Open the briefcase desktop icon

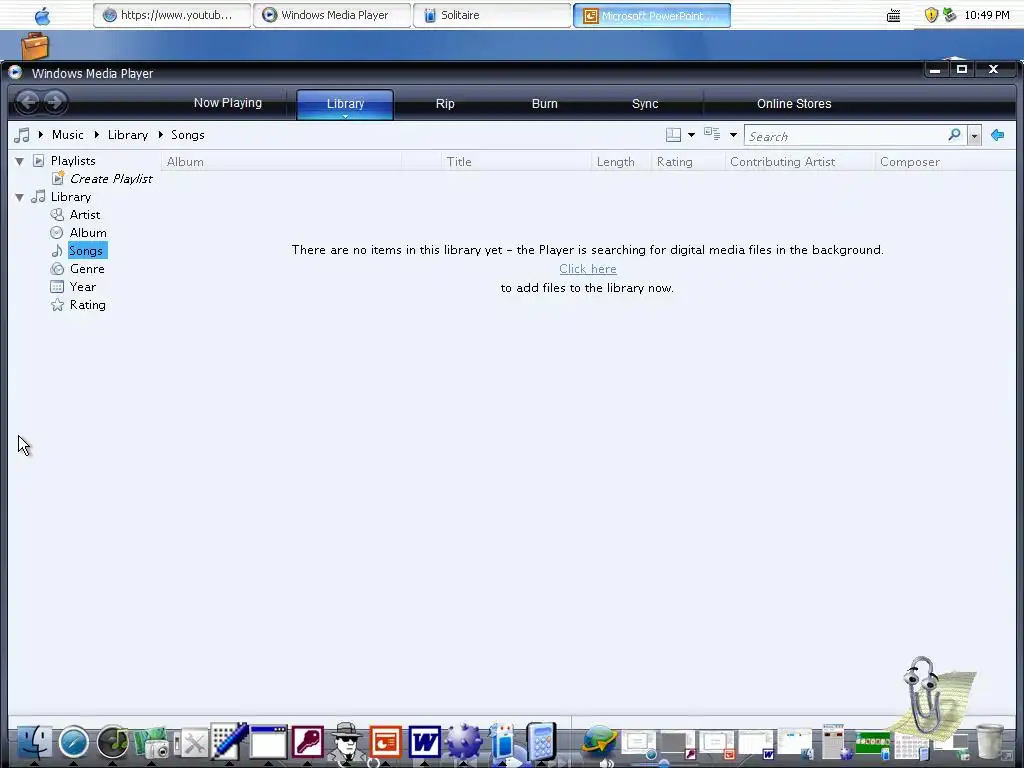[x=35, y=46]
